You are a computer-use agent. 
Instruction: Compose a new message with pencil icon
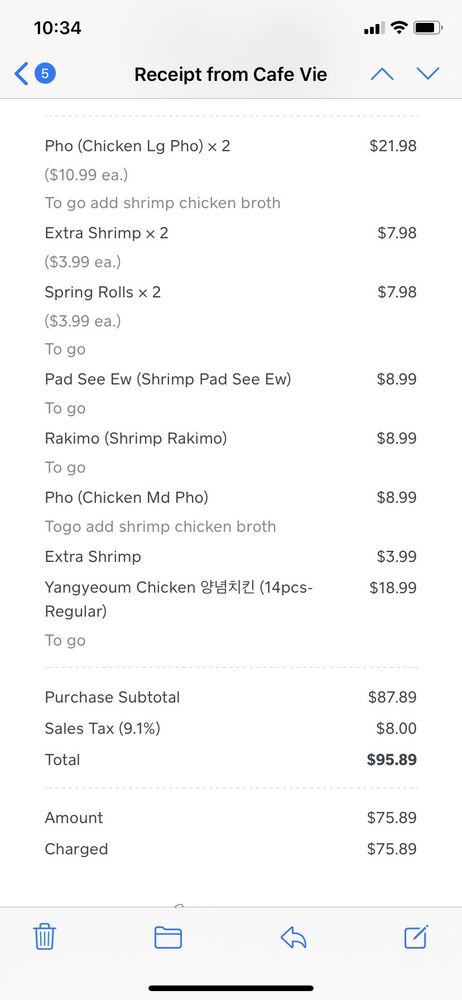tap(417, 936)
